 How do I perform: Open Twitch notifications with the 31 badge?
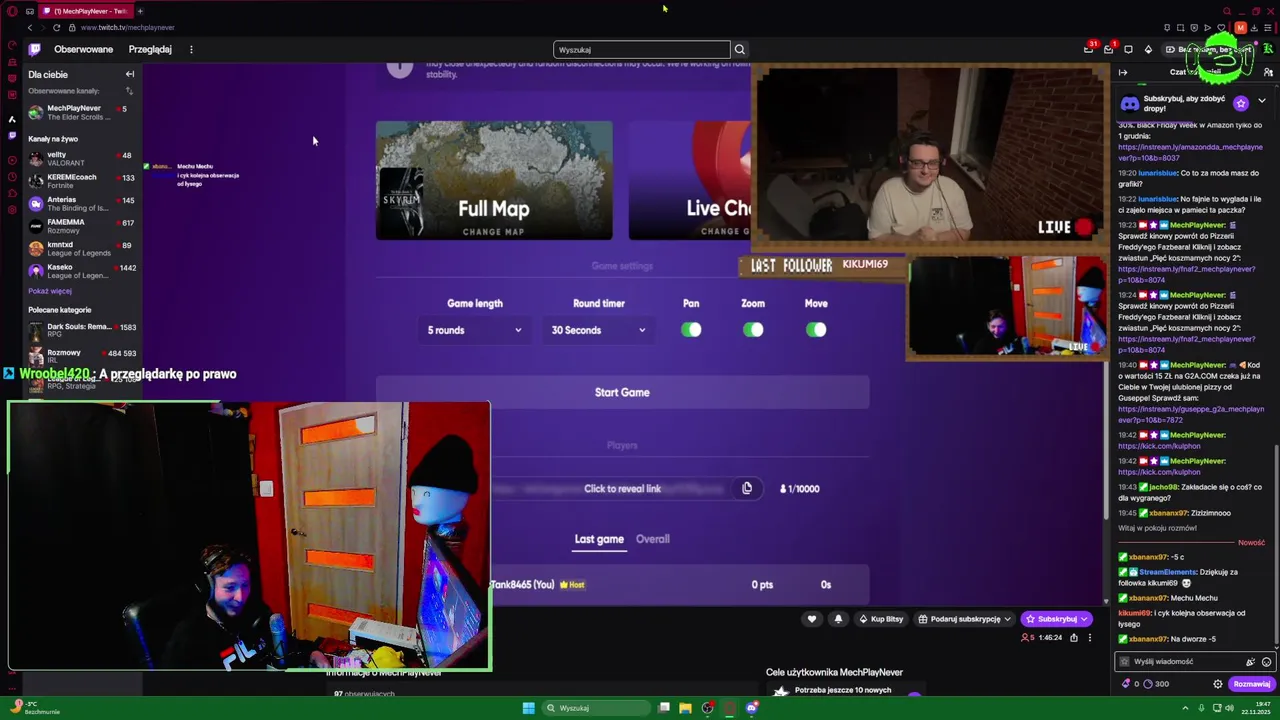coord(1089,49)
